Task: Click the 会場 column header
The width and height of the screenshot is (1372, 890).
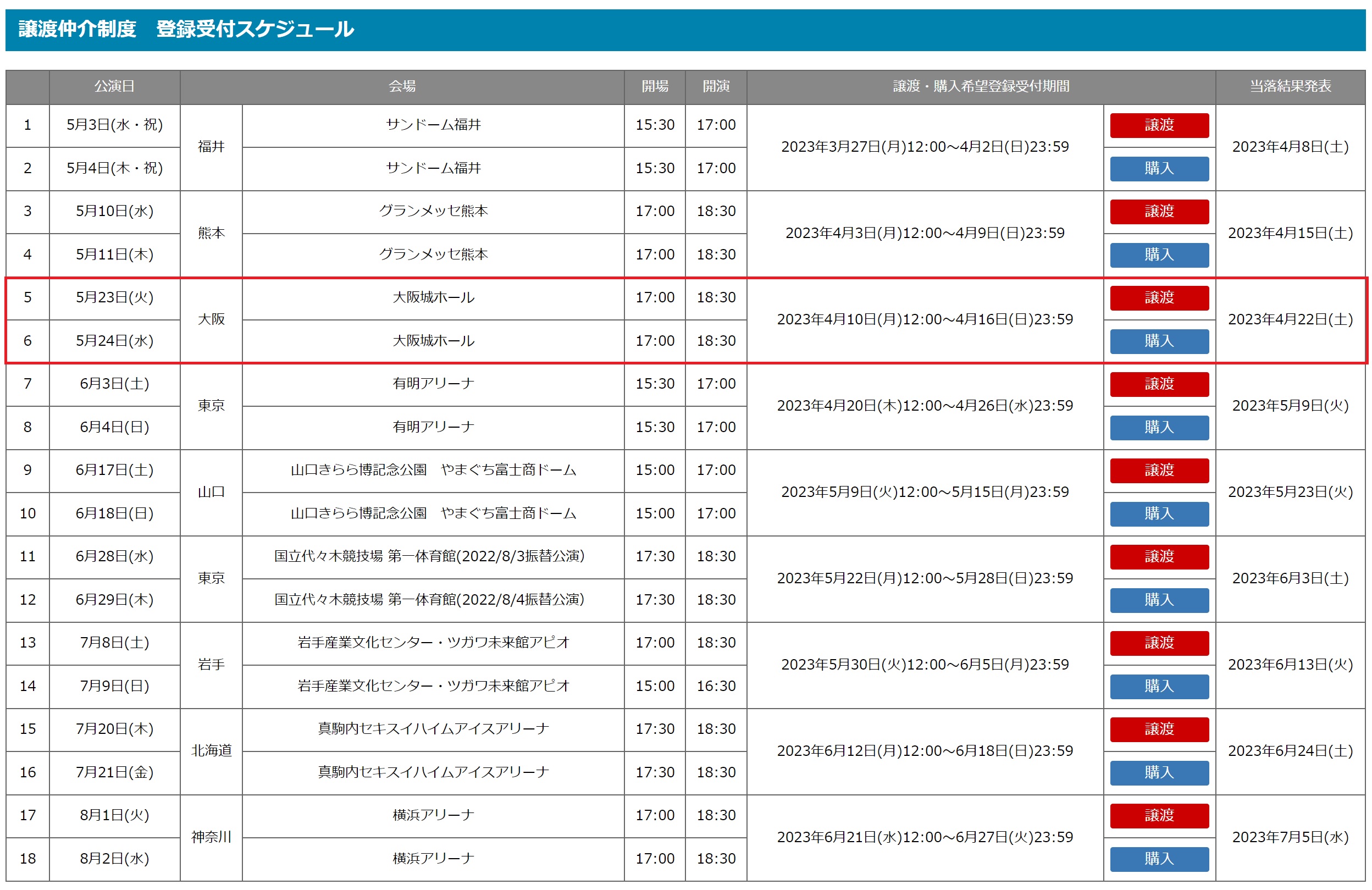Action: (x=402, y=86)
